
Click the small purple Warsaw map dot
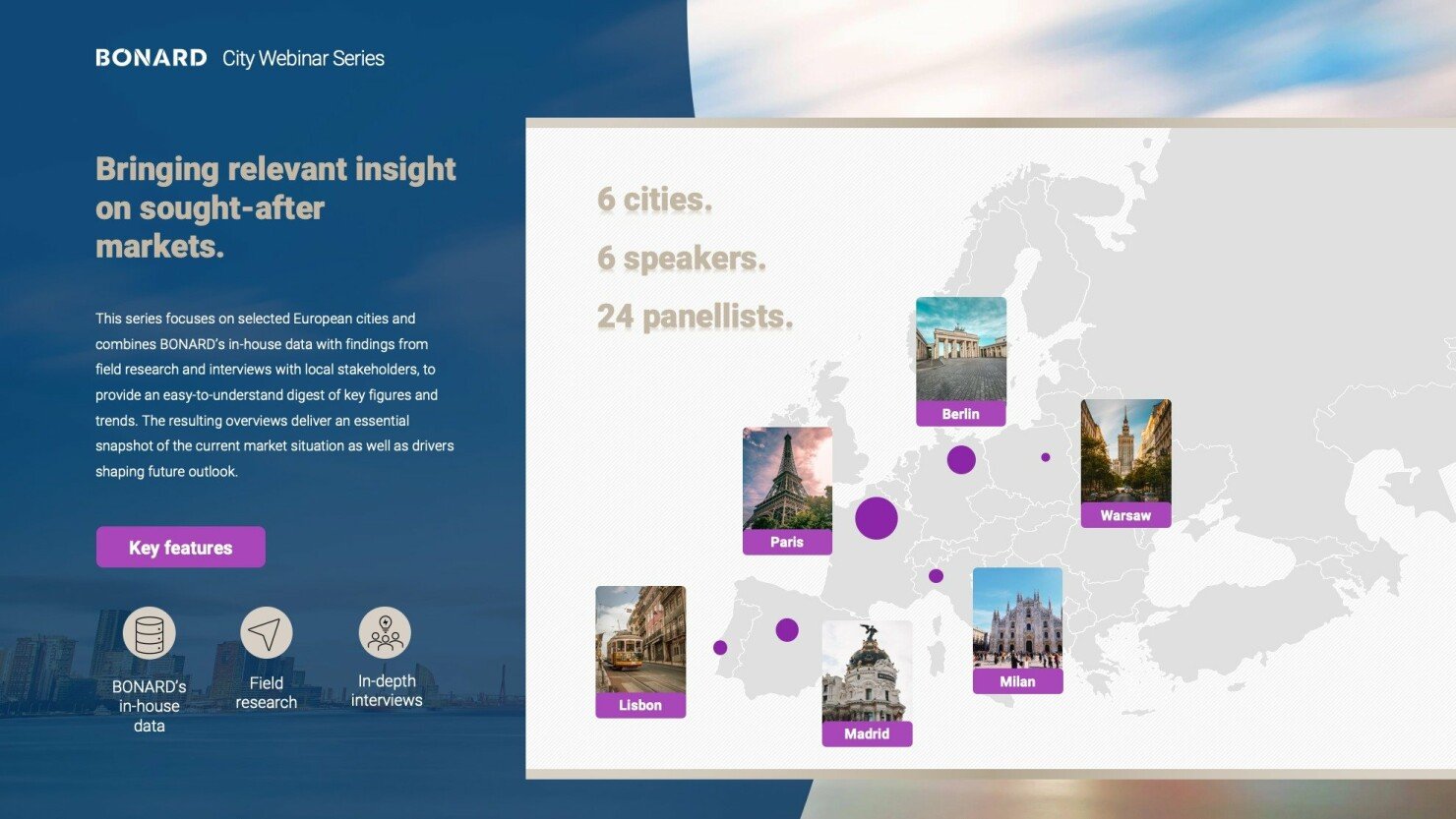tap(1046, 457)
